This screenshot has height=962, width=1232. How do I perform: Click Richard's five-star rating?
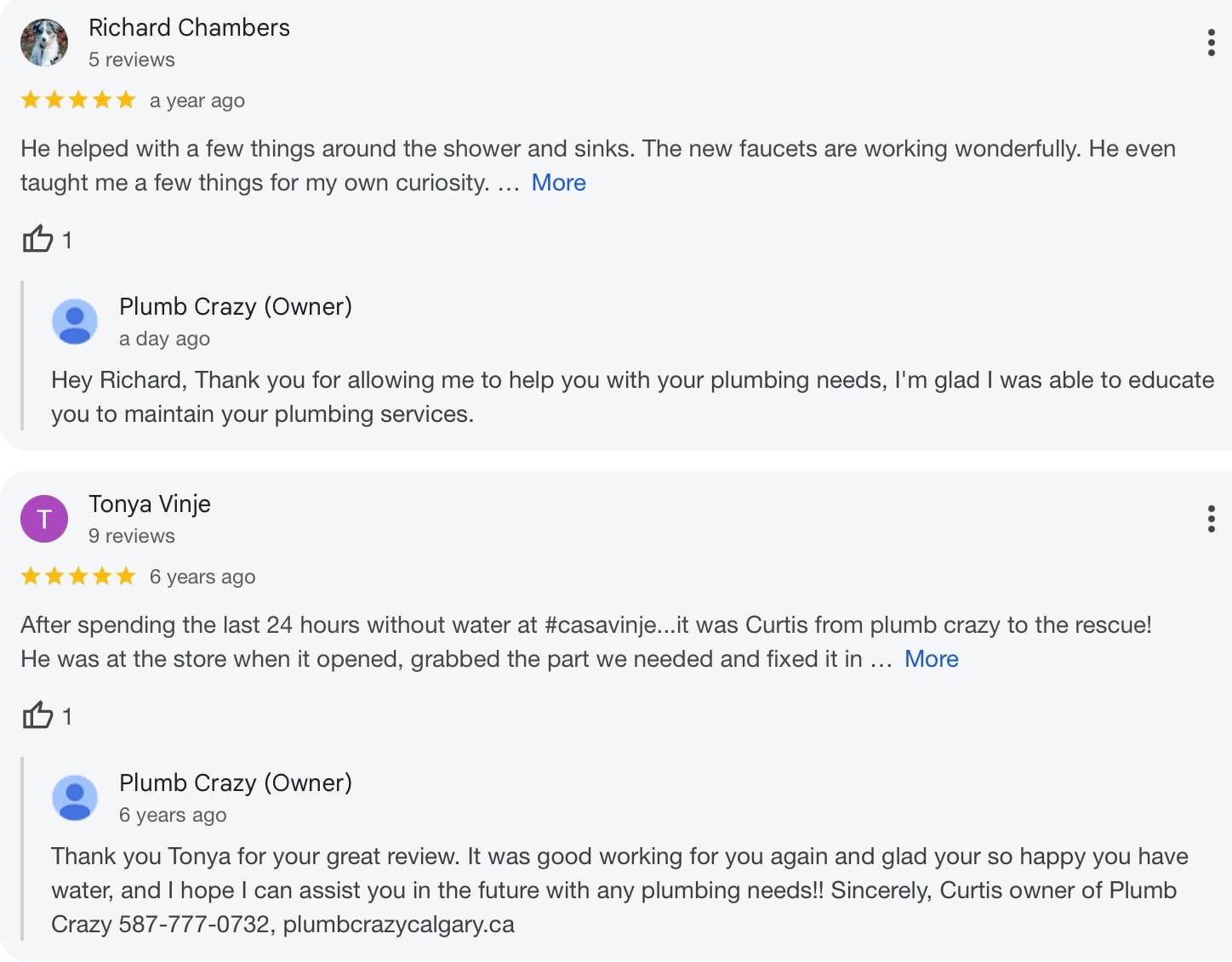pyautogui.click(x=78, y=100)
